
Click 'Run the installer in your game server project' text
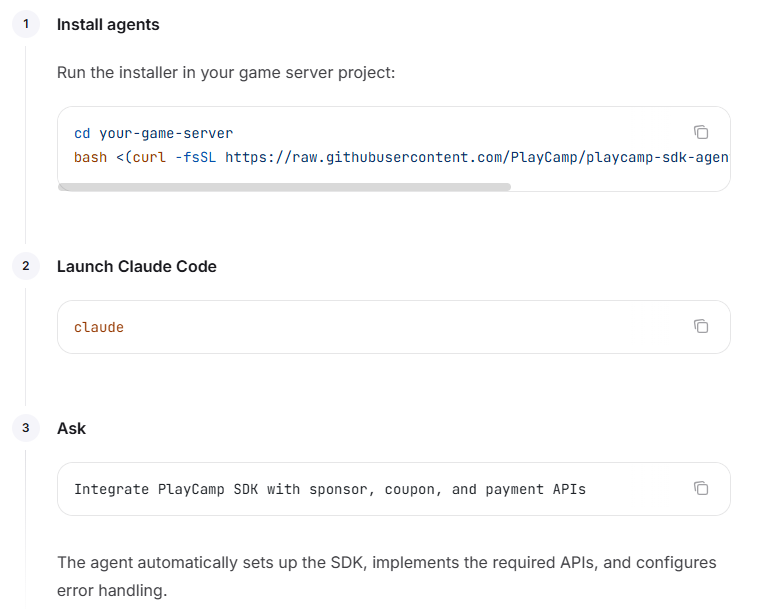(x=226, y=73)
